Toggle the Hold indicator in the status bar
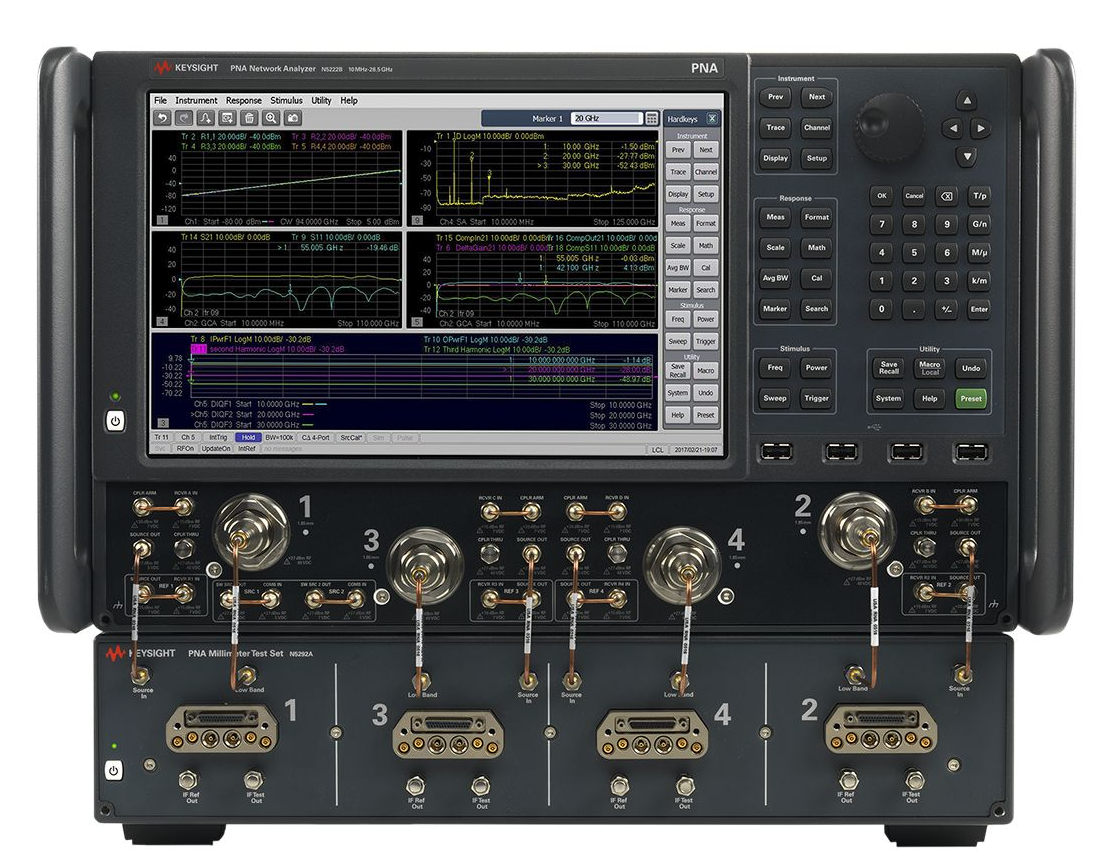 pos(247,438)
